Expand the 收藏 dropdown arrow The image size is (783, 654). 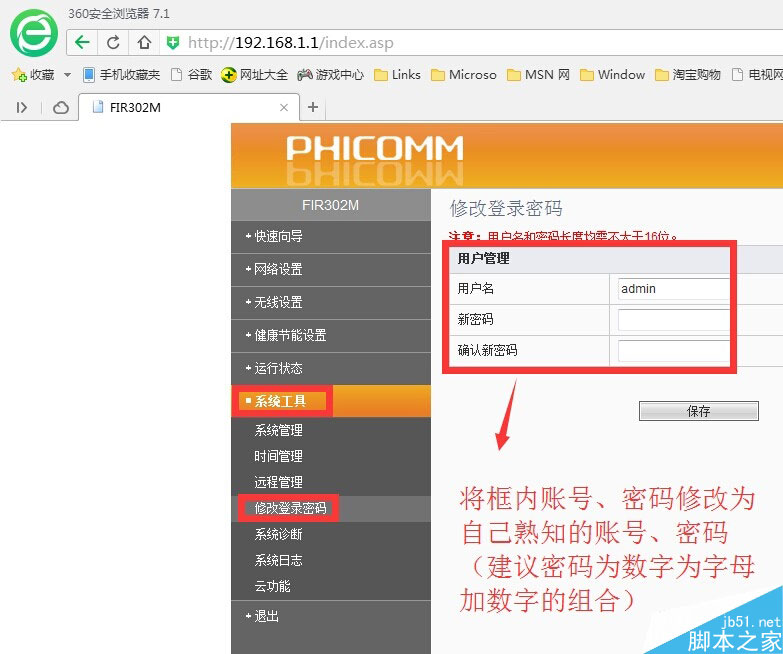(67, 75)
